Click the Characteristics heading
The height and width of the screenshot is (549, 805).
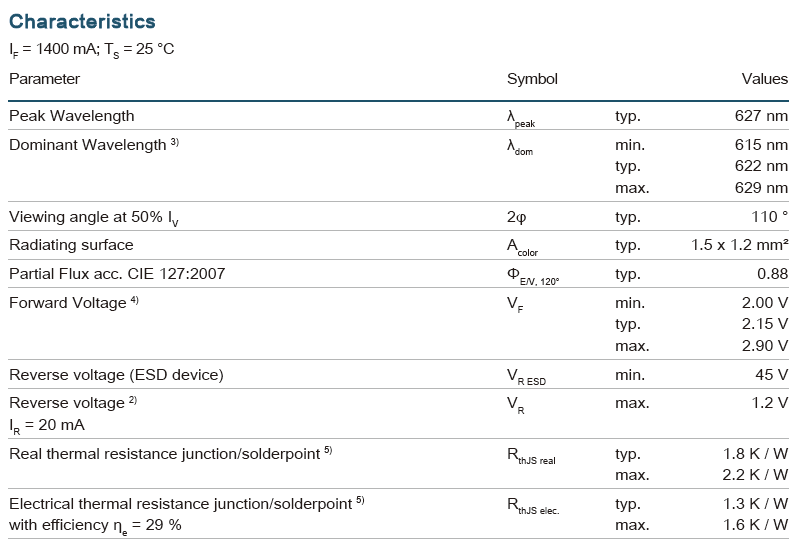pos(82,21)
